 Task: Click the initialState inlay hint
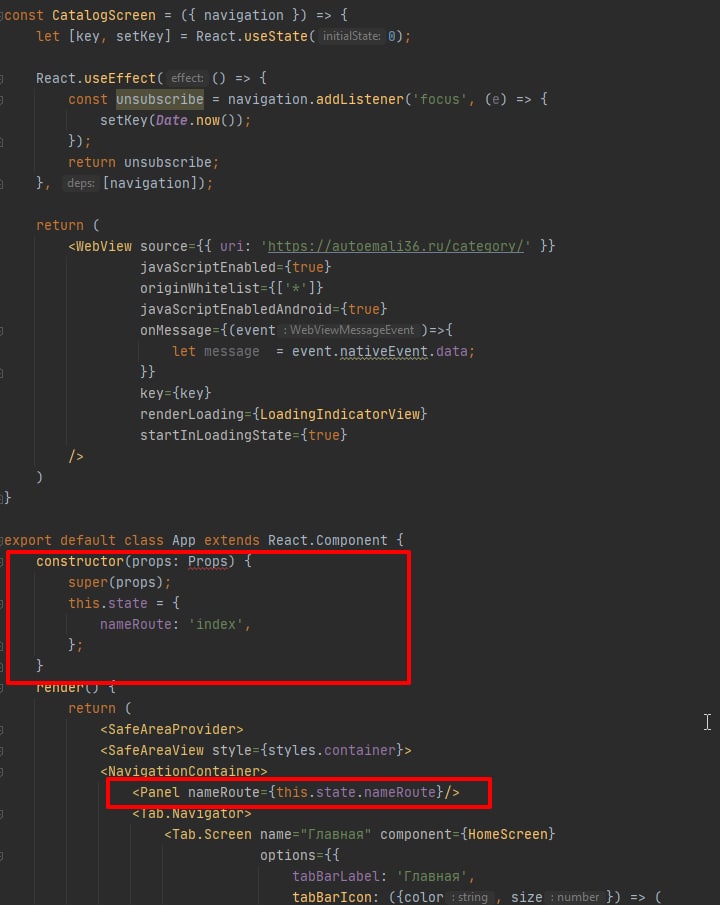[352, 36]
